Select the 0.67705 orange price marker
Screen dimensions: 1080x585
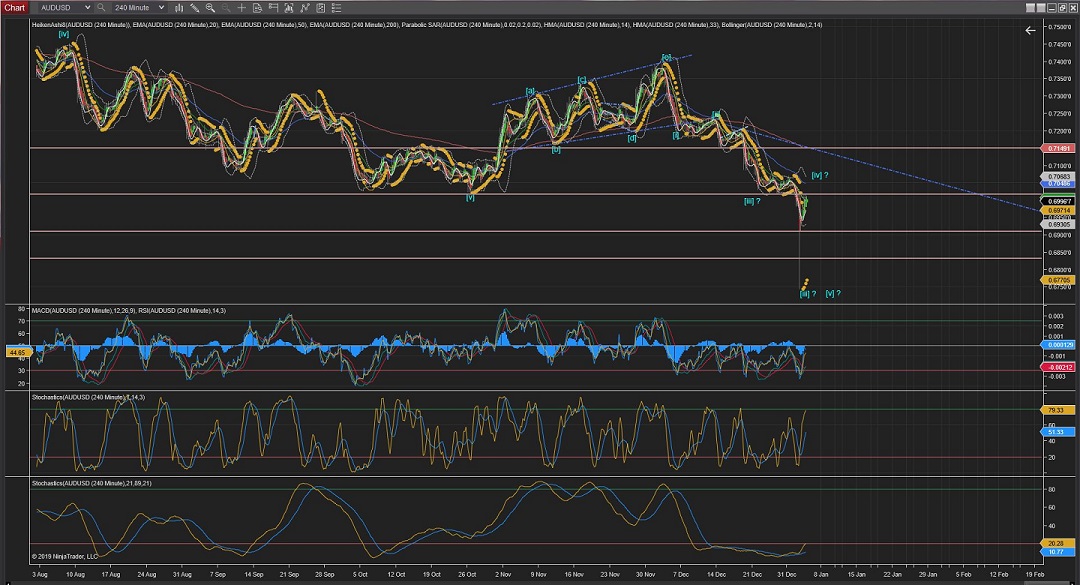click(x=1059, y=280)
